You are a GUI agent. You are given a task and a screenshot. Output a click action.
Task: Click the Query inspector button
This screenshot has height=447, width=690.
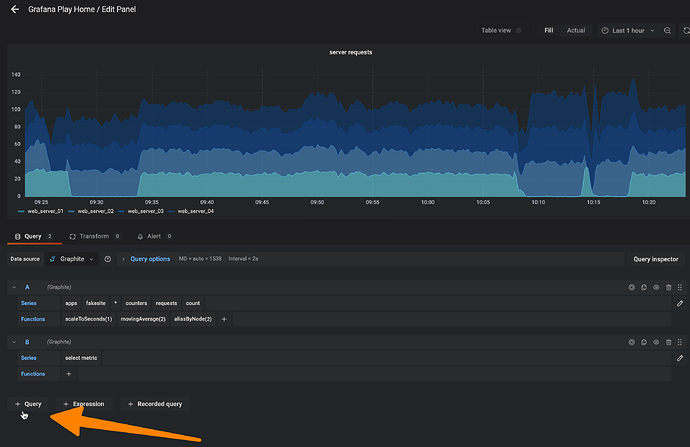[656, 259]
